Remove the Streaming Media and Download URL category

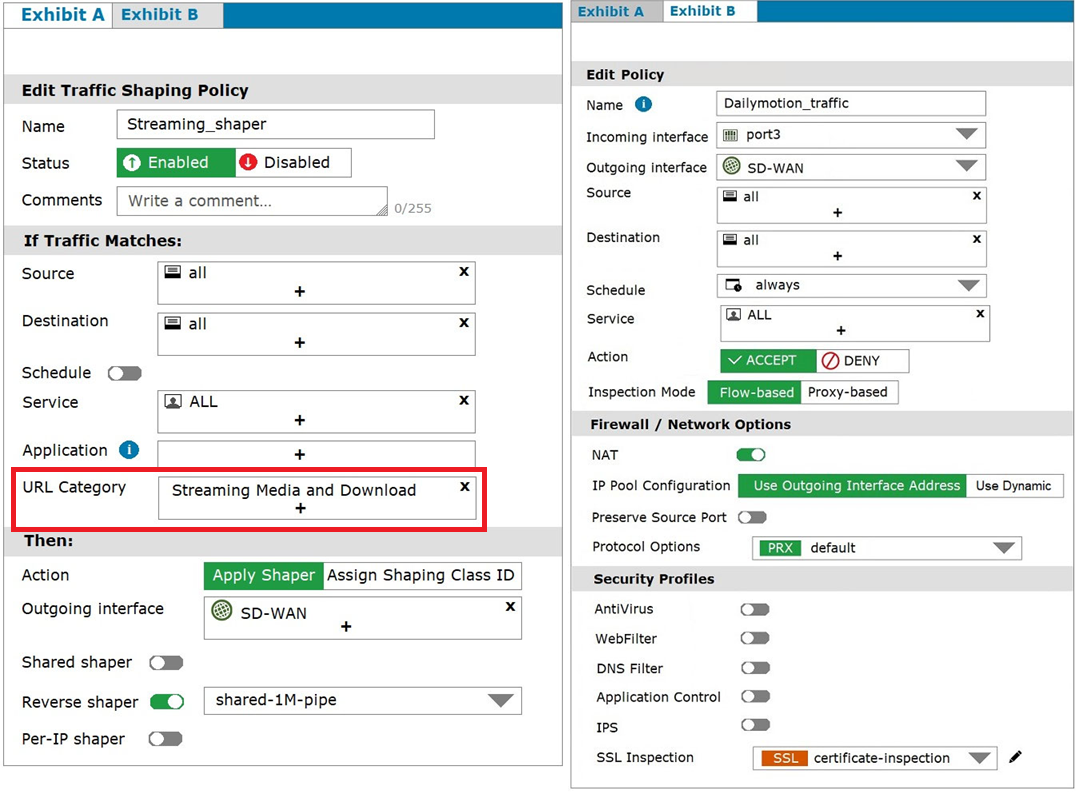coord(464,487)
